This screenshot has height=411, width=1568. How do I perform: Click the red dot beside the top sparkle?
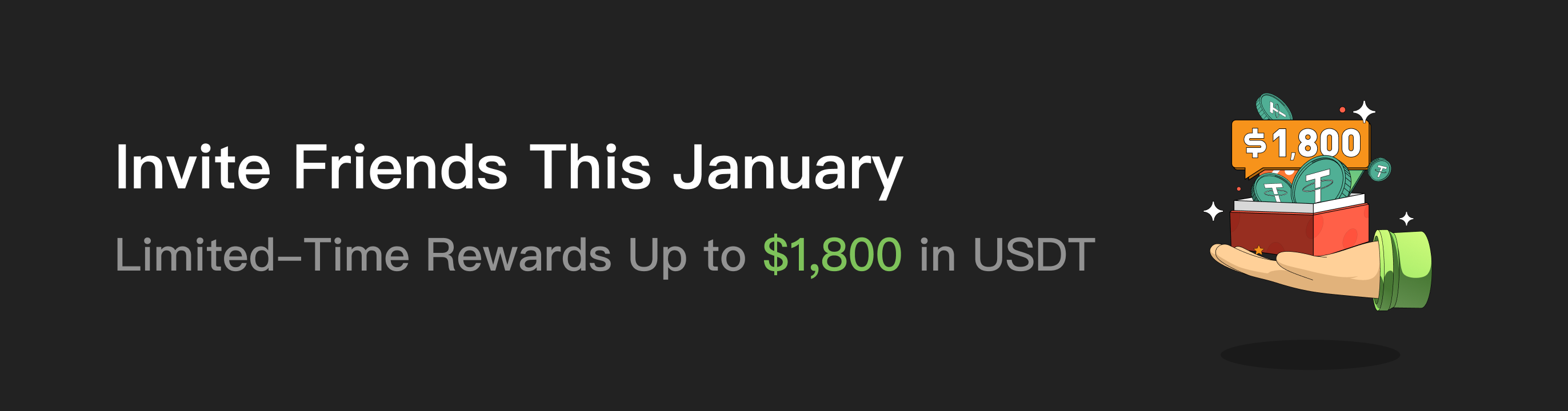click(x=1342, y=110)
